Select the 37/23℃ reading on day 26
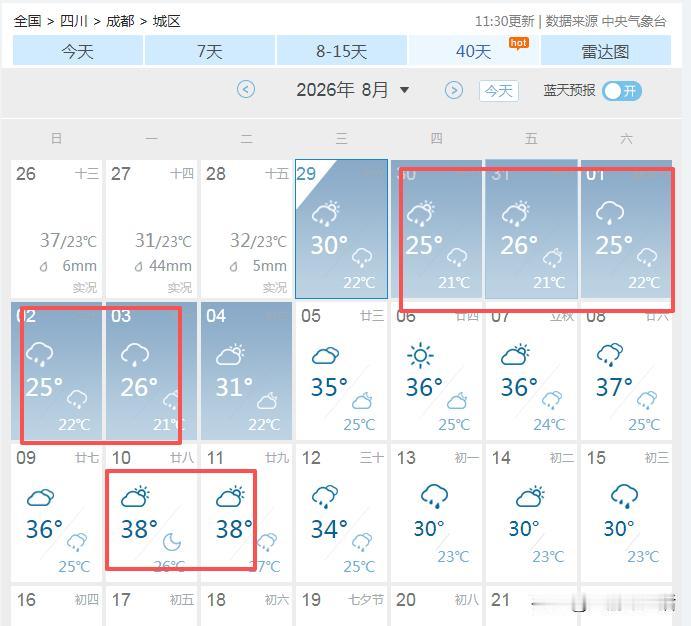Viewport: 691px width, 626px height. 68,241
